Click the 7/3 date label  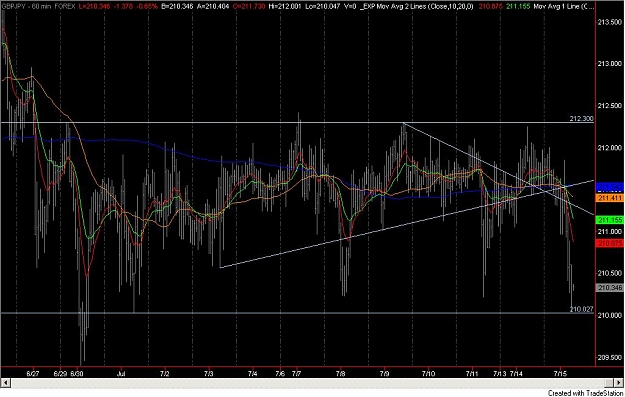point(208,373)
